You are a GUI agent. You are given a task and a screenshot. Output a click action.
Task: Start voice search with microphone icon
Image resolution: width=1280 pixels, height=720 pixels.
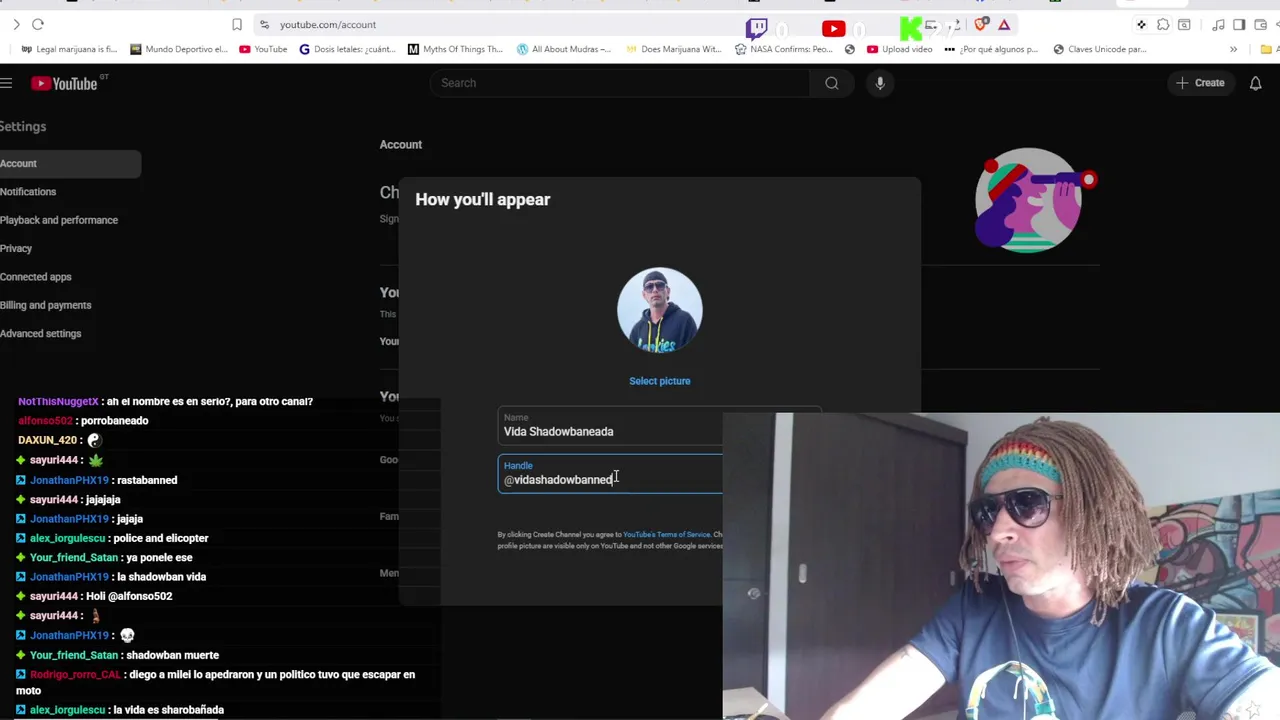click(880, 83)
